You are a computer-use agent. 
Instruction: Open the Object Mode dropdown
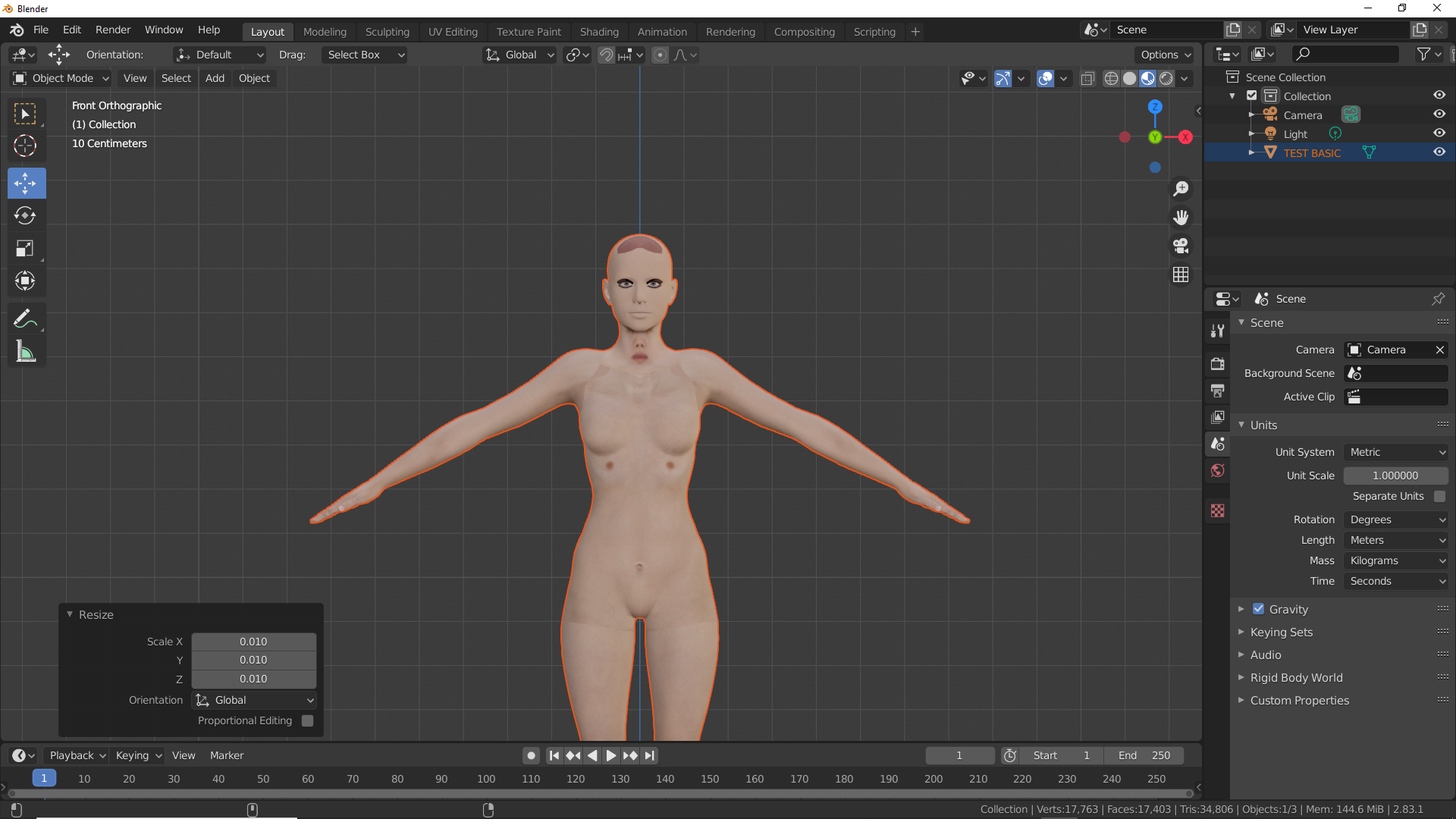point(61,78)
